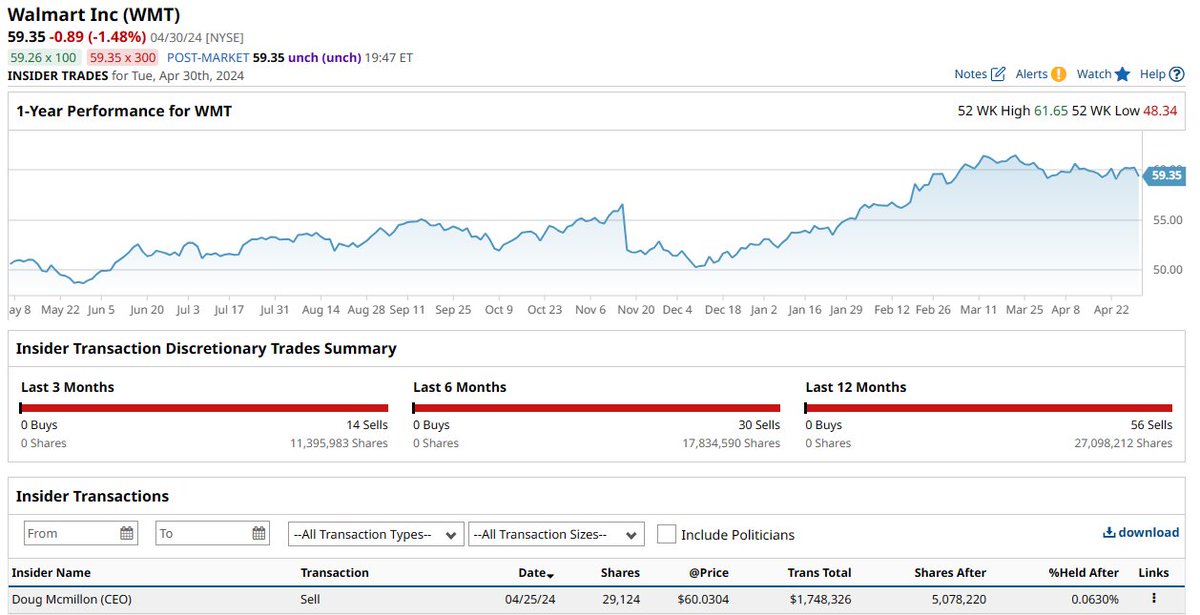Viewport: 1200px width, 615px height.
Task: Open the All Transaction Types dropdown
Action: pyautogui.click(x=375, y=534)
